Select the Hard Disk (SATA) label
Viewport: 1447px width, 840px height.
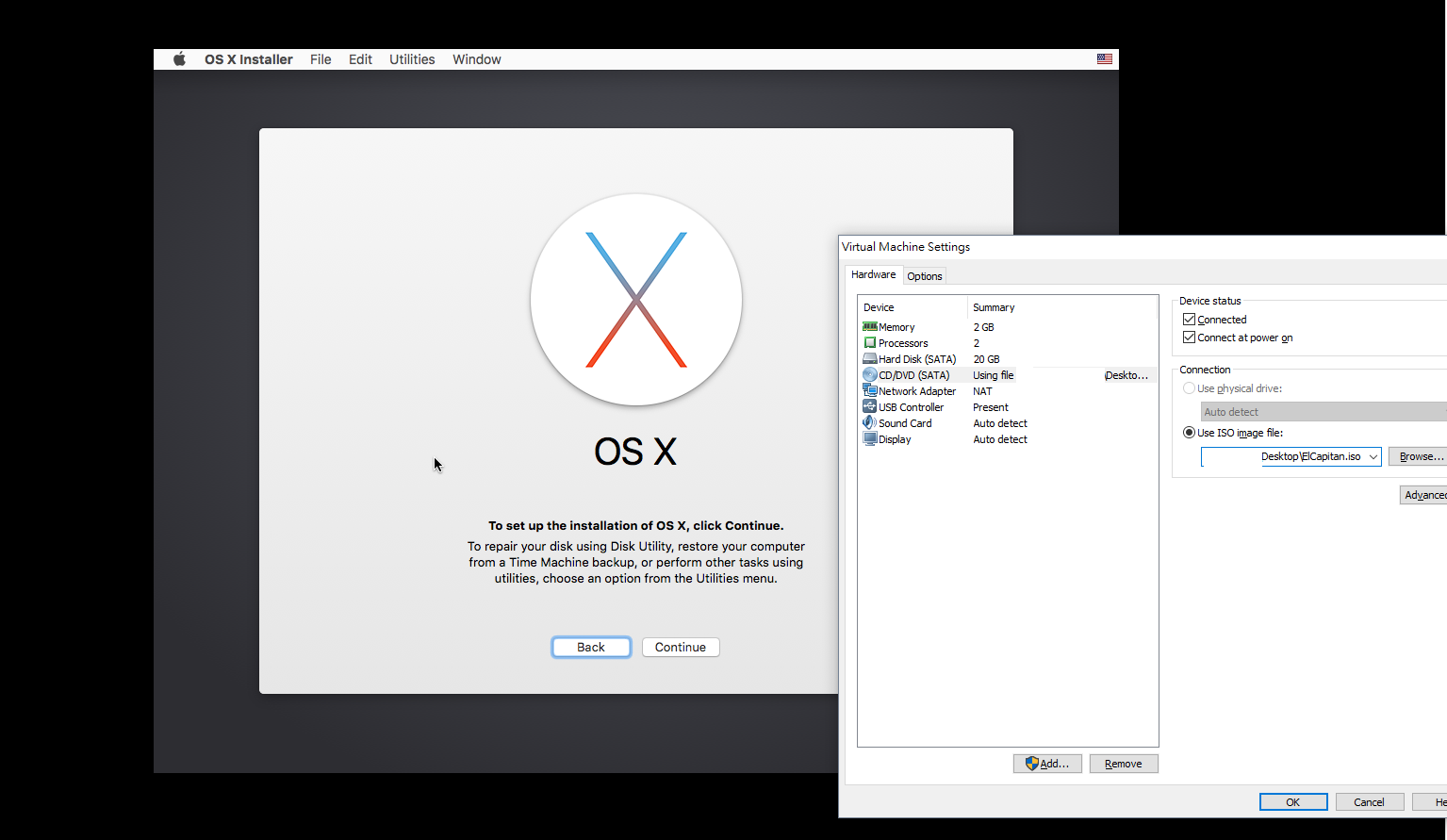917,359
